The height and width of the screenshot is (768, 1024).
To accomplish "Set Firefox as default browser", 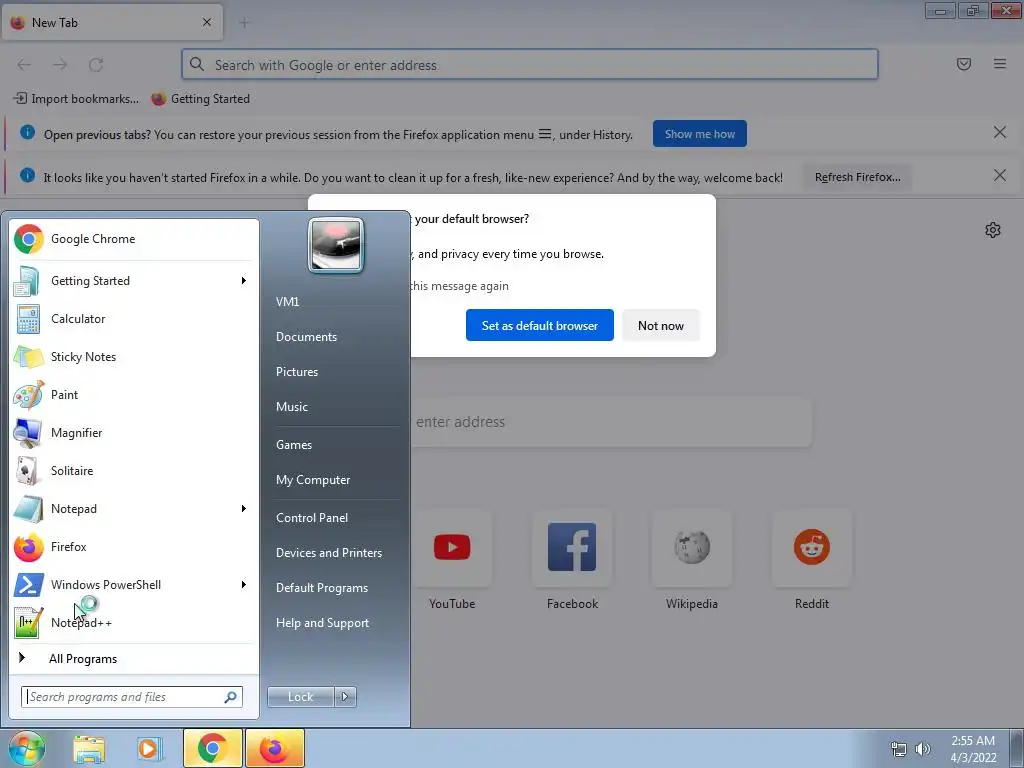I will 539,325.
